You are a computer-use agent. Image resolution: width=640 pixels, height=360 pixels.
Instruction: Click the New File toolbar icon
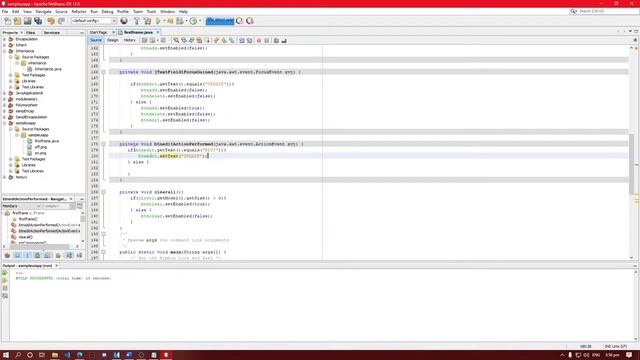(7, 21)
